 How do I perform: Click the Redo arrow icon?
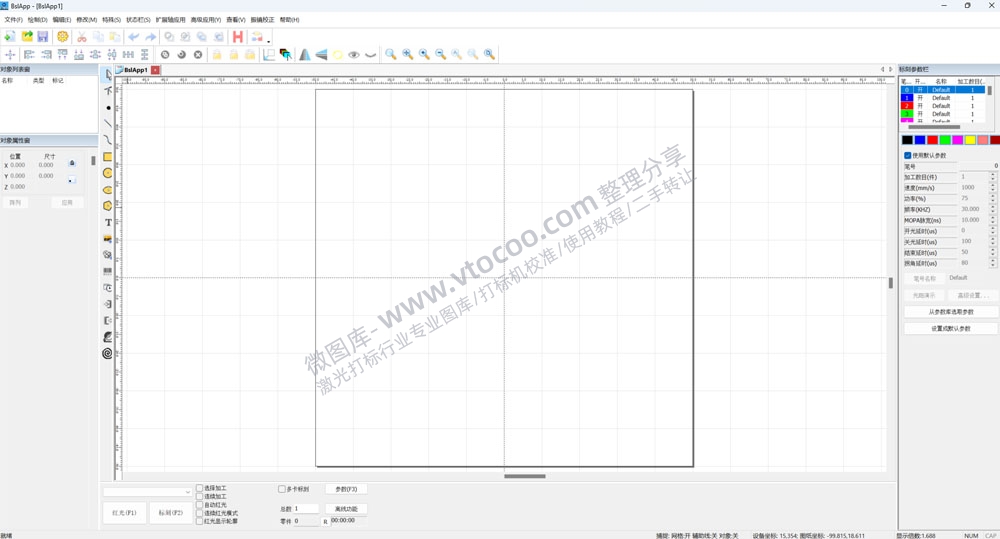151,37
